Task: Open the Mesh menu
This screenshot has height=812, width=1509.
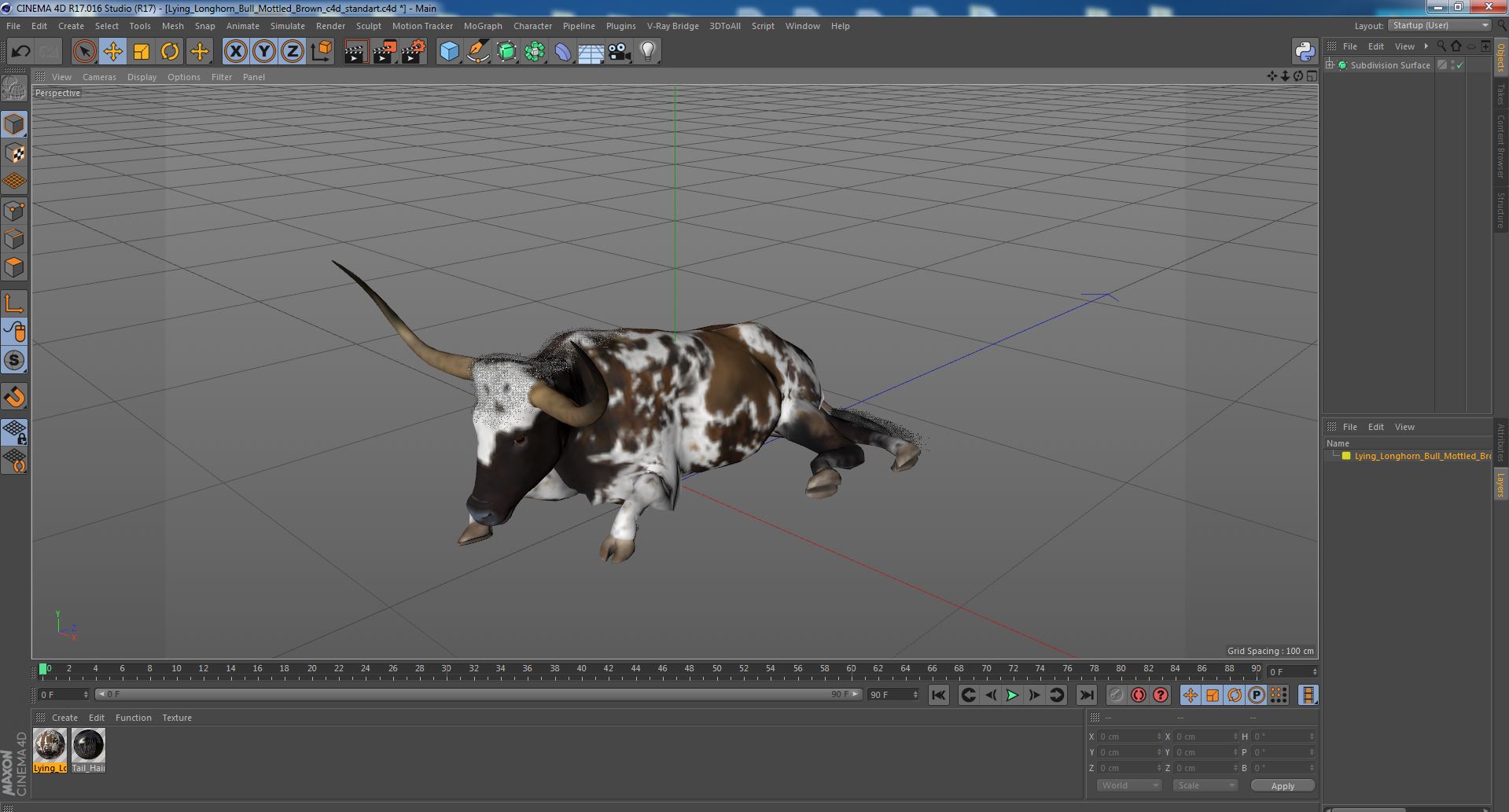Action: point(172,26)
